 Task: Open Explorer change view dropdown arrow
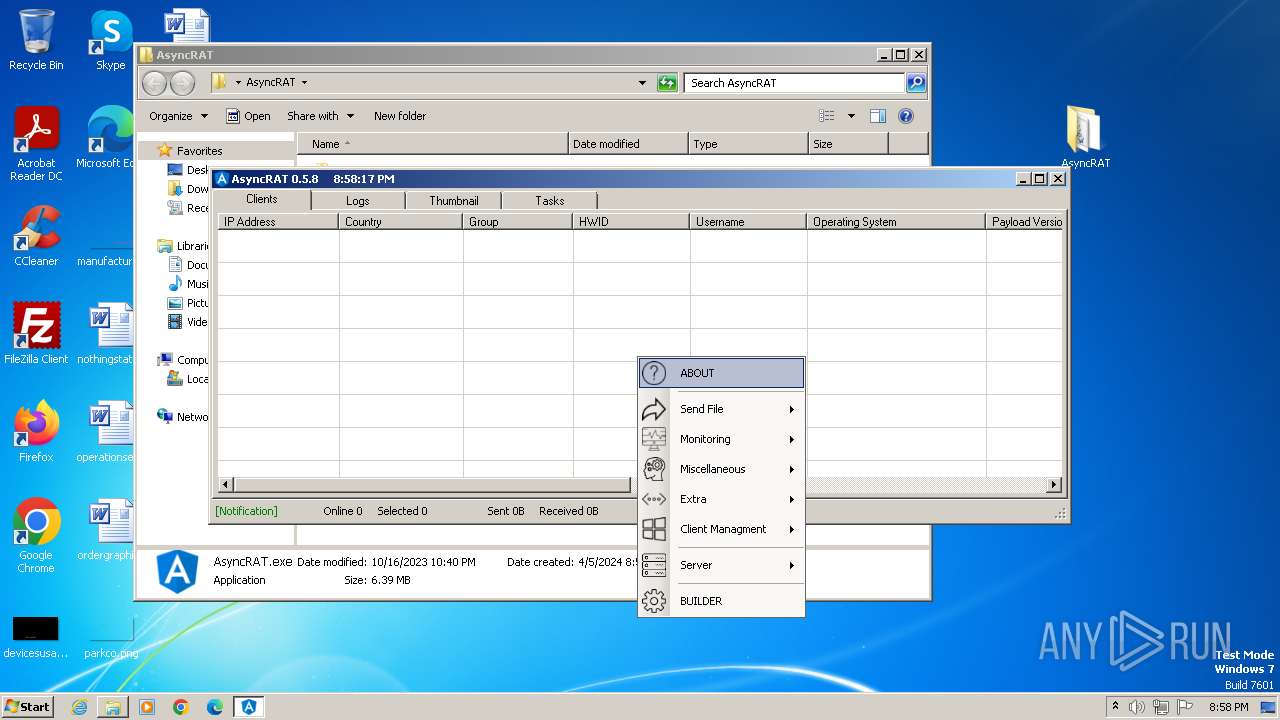point(851,116)
